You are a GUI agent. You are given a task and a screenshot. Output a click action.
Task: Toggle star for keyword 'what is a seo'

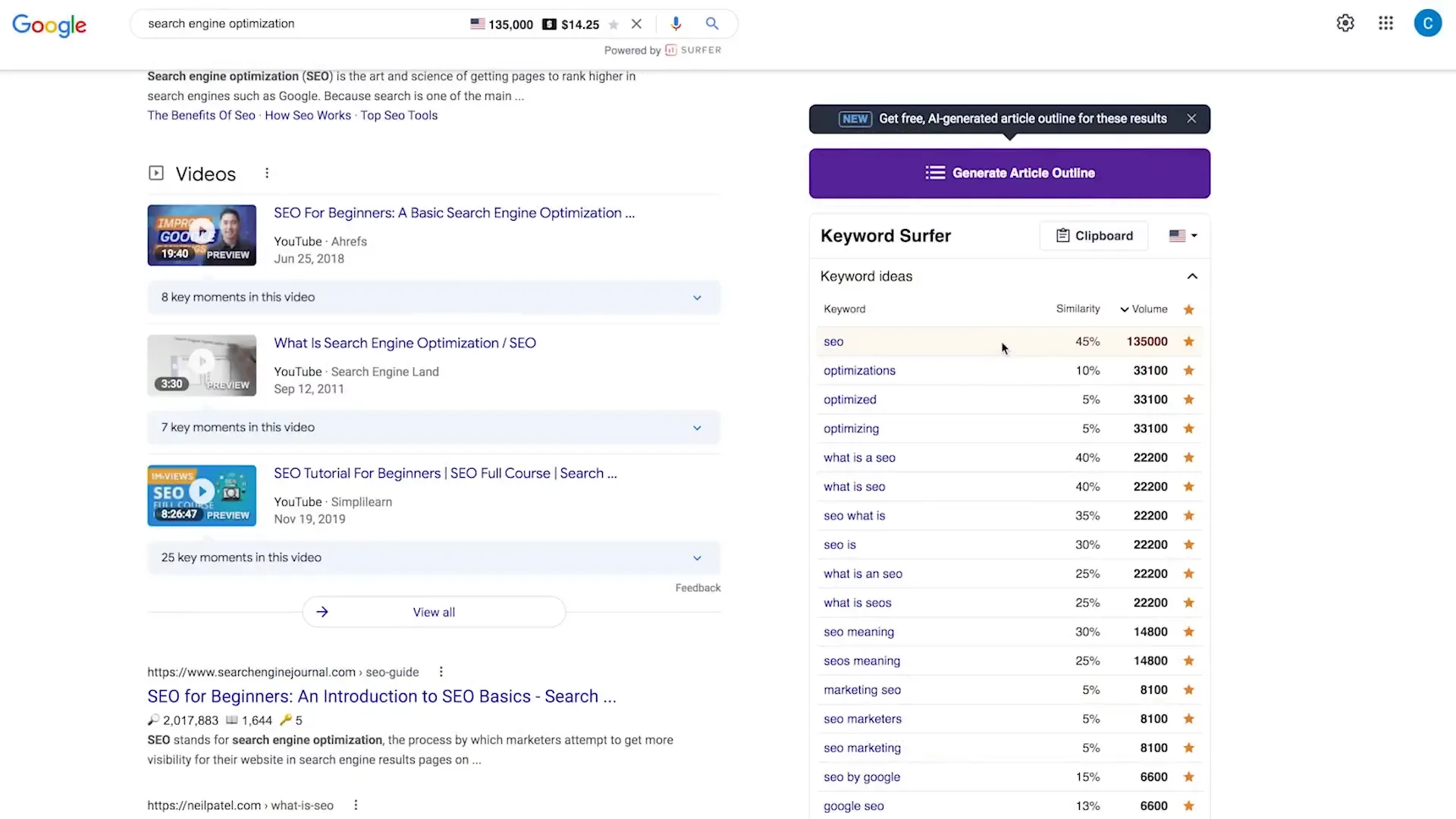[x=1189, y=457]
